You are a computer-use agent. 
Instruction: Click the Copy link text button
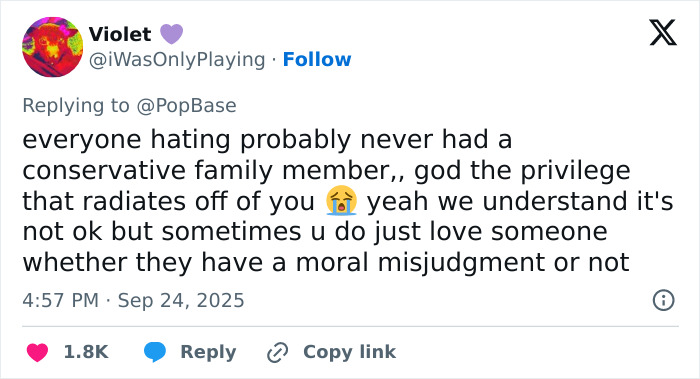[x=350, y=352]
